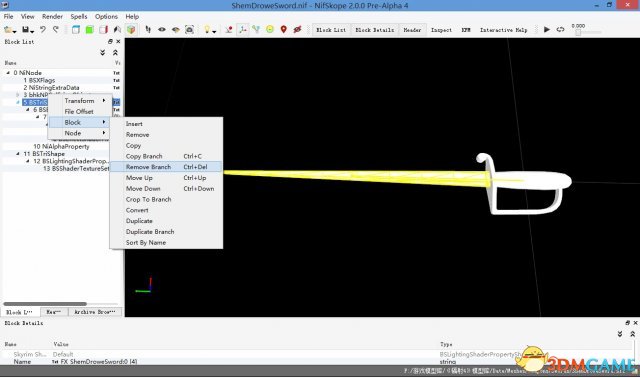Click the yellow smiley face toolbar icon
The image size is (640, 378).
tap(270, 29)
